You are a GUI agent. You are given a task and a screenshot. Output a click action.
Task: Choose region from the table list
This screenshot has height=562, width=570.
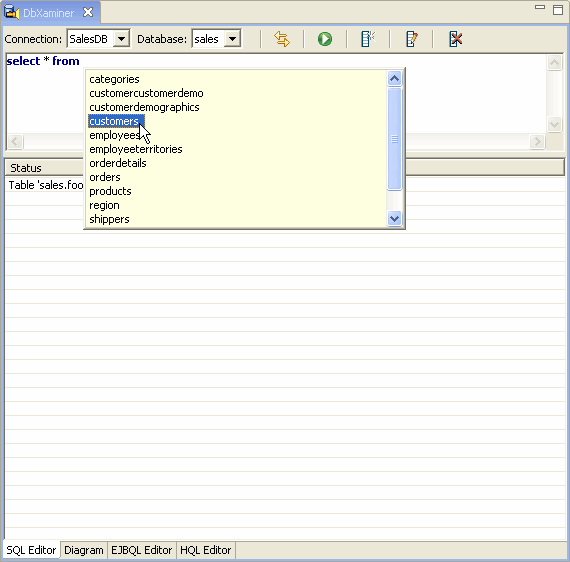(x=104, y=205)
